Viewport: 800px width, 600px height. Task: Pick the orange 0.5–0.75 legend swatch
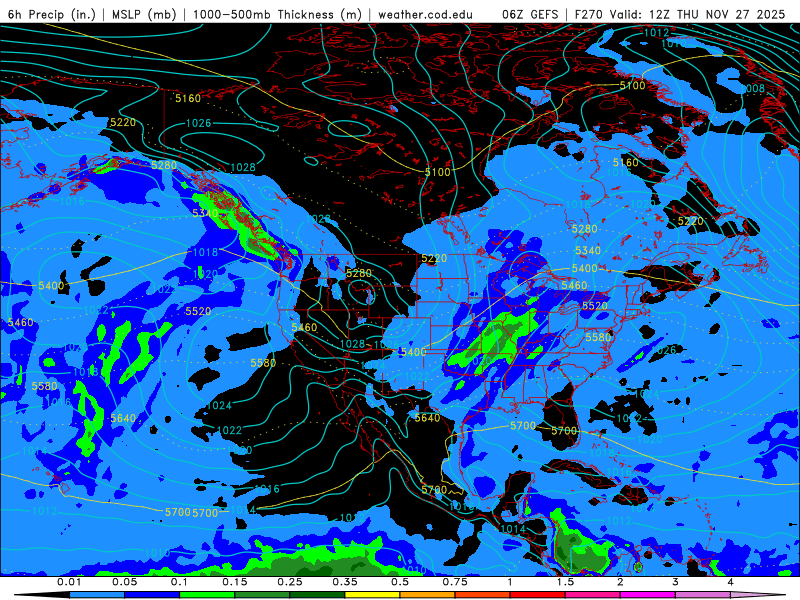pos(428,595)
